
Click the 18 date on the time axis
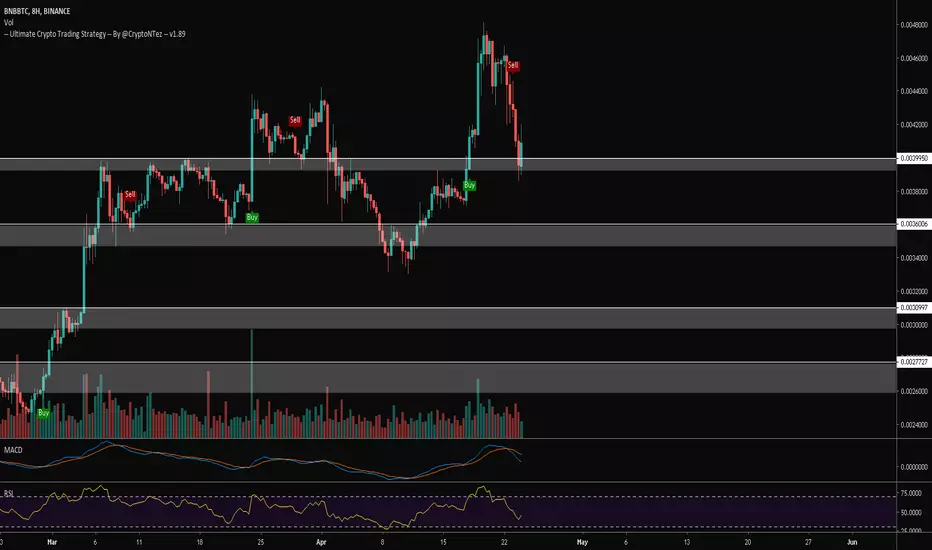[x=200, y=542]
